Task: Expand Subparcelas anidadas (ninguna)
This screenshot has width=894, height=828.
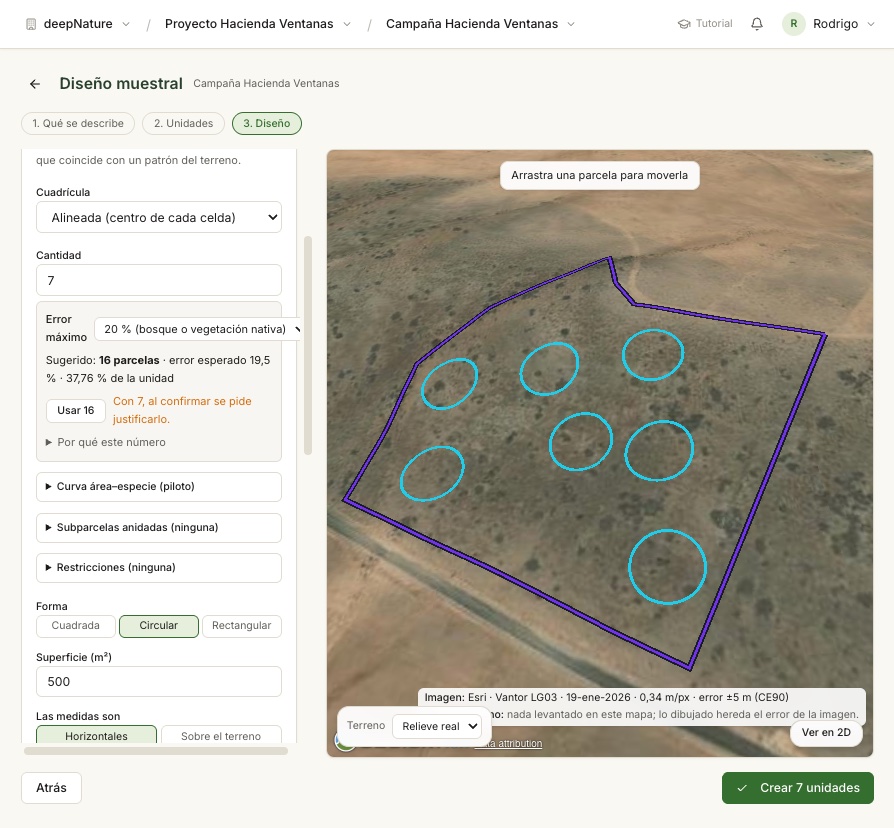Action: pyautogui.click(x=159, y=527)
